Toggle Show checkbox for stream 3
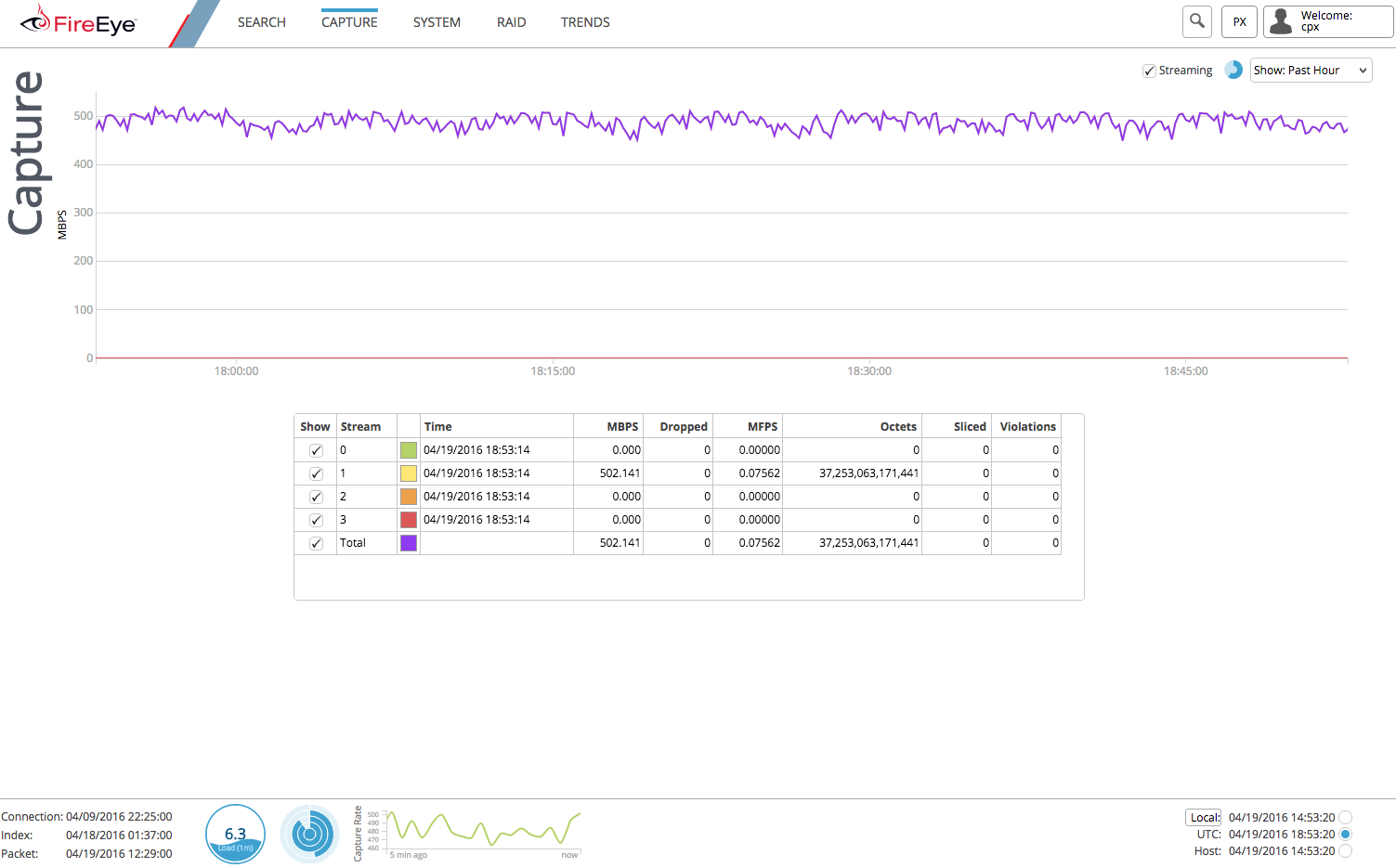The width and height of the screenshot is (1396, 868). pyautogui.click(x=316, y=520)
